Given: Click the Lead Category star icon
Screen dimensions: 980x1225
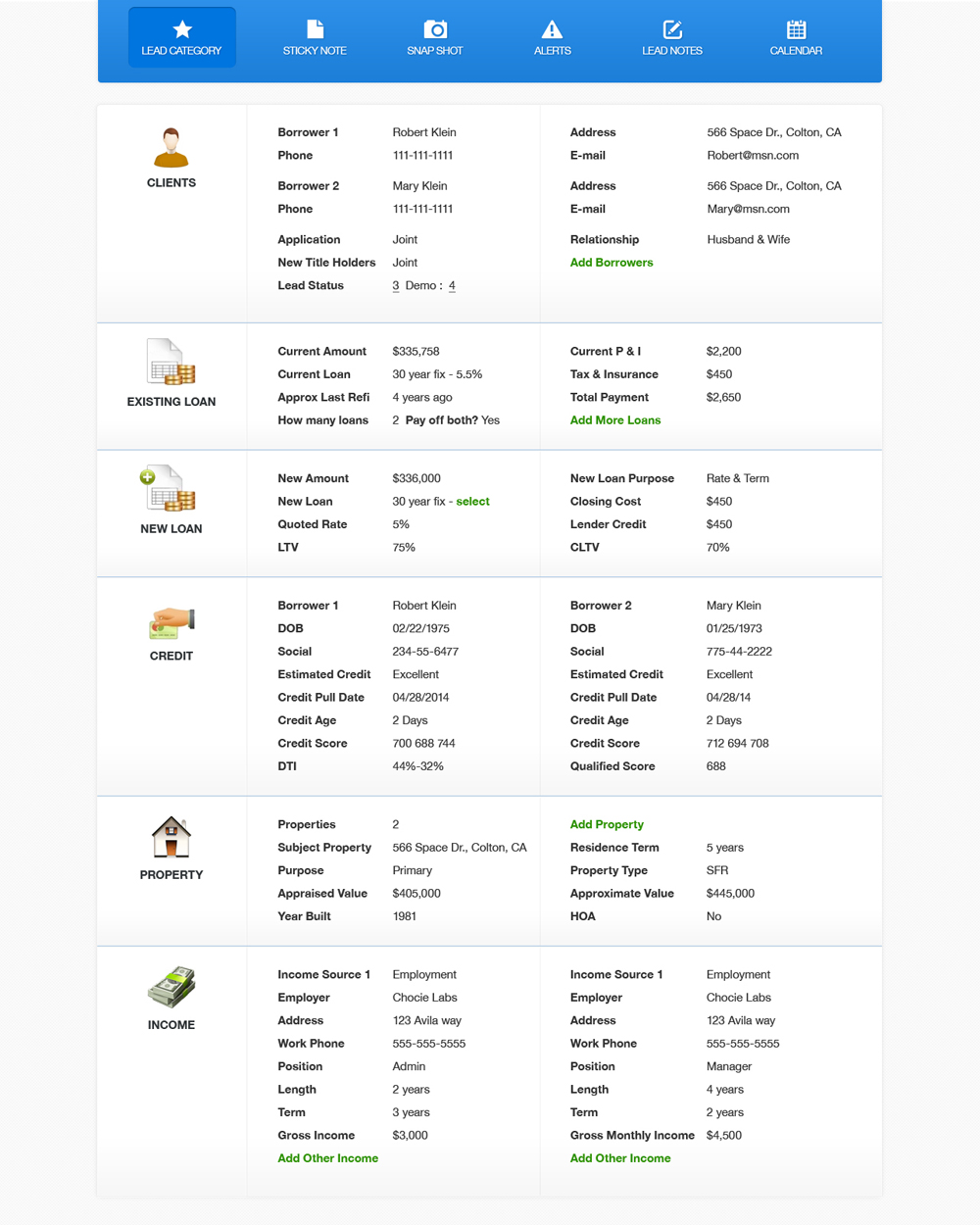Looking at the screenshot, I should 182,29.
